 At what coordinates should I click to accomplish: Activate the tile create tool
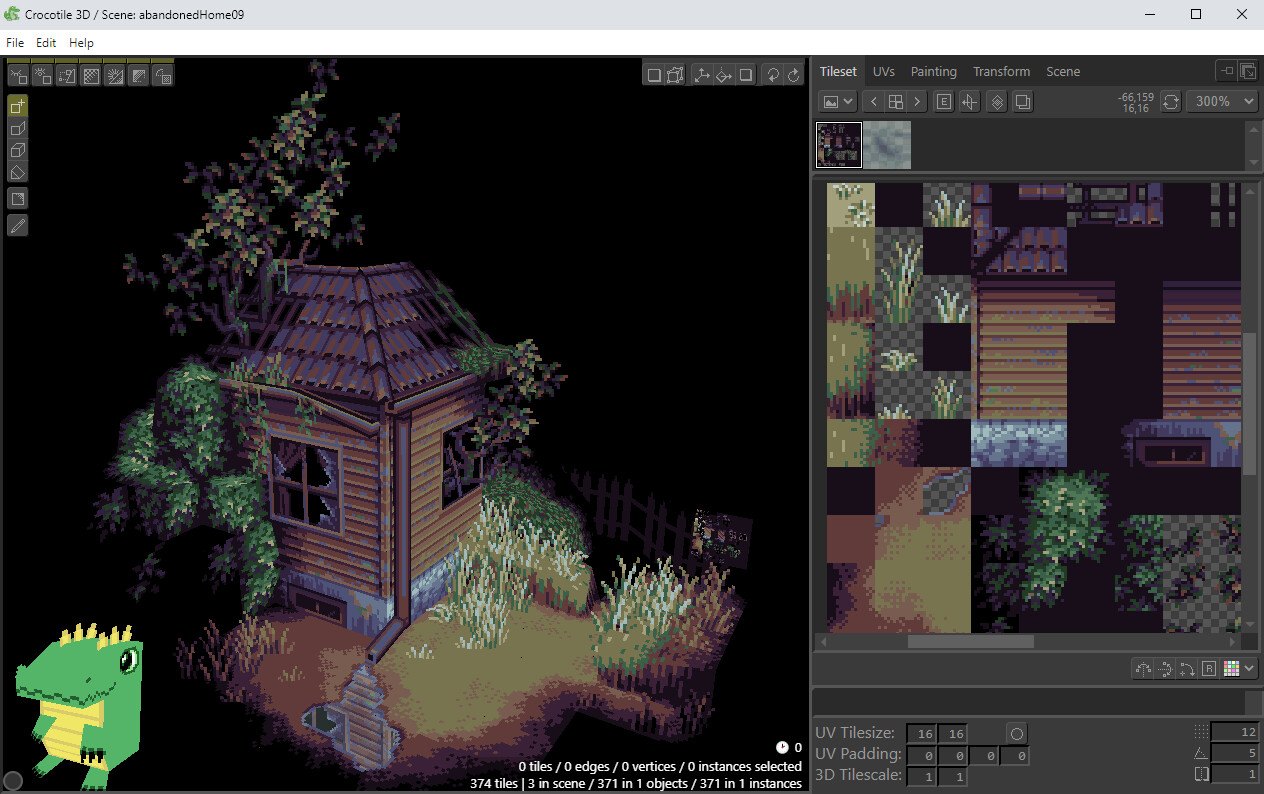(17, 104)
